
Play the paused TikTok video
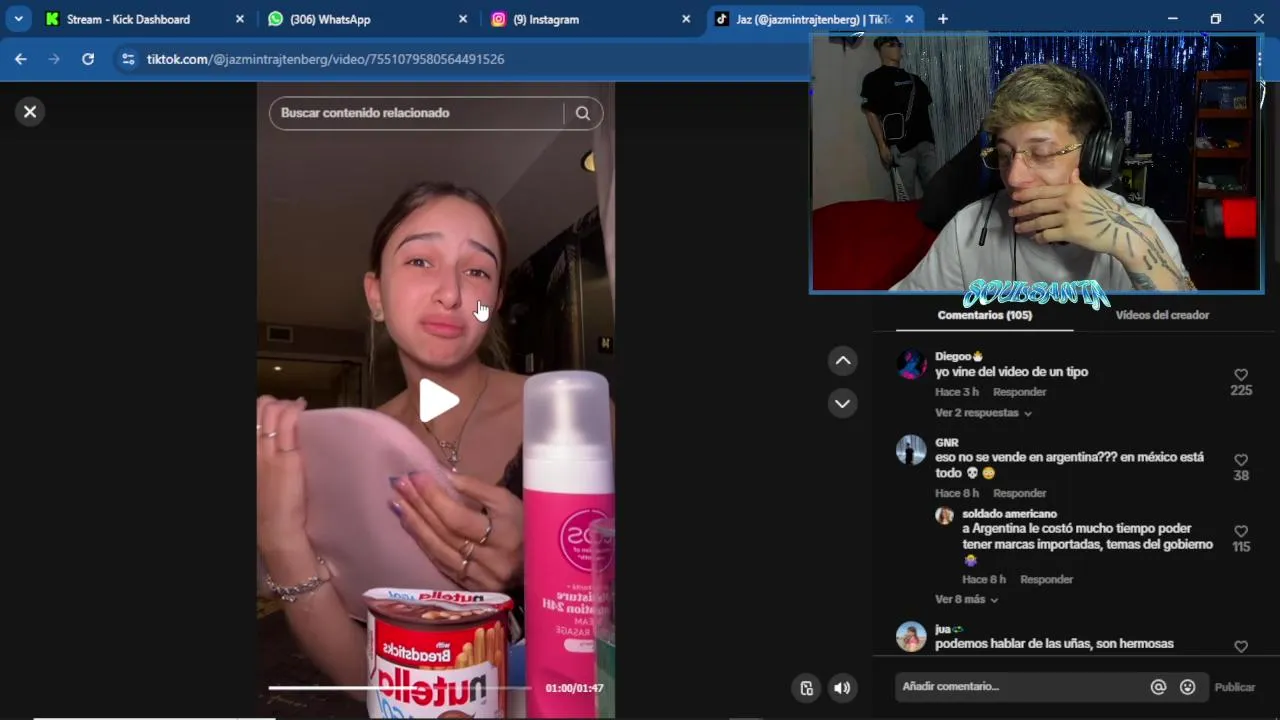[x=437, y=401]
